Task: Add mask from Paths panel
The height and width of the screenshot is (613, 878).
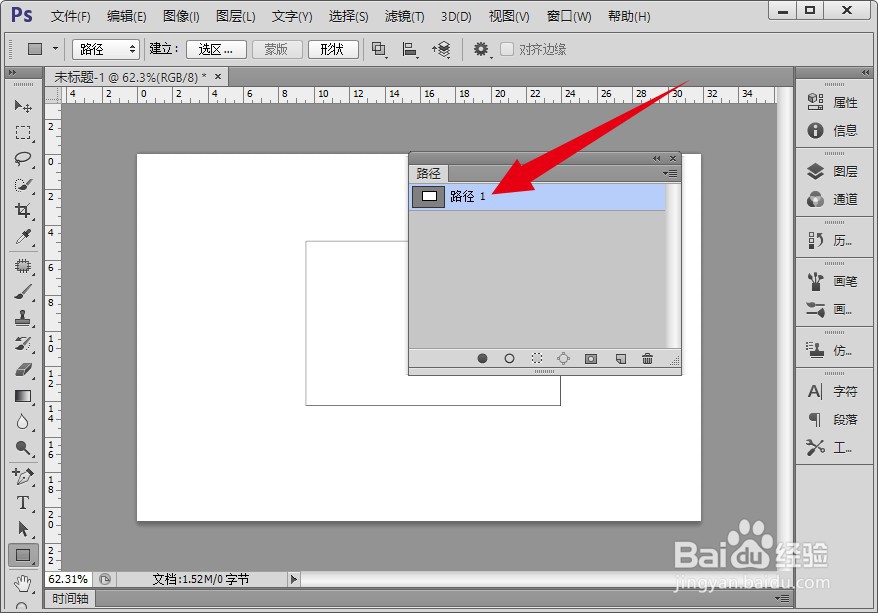Action: [591, 359]
